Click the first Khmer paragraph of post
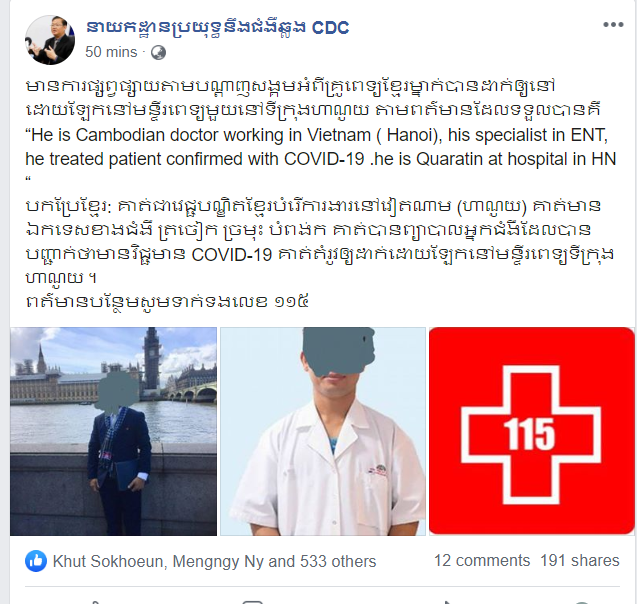 pos(313,98)
